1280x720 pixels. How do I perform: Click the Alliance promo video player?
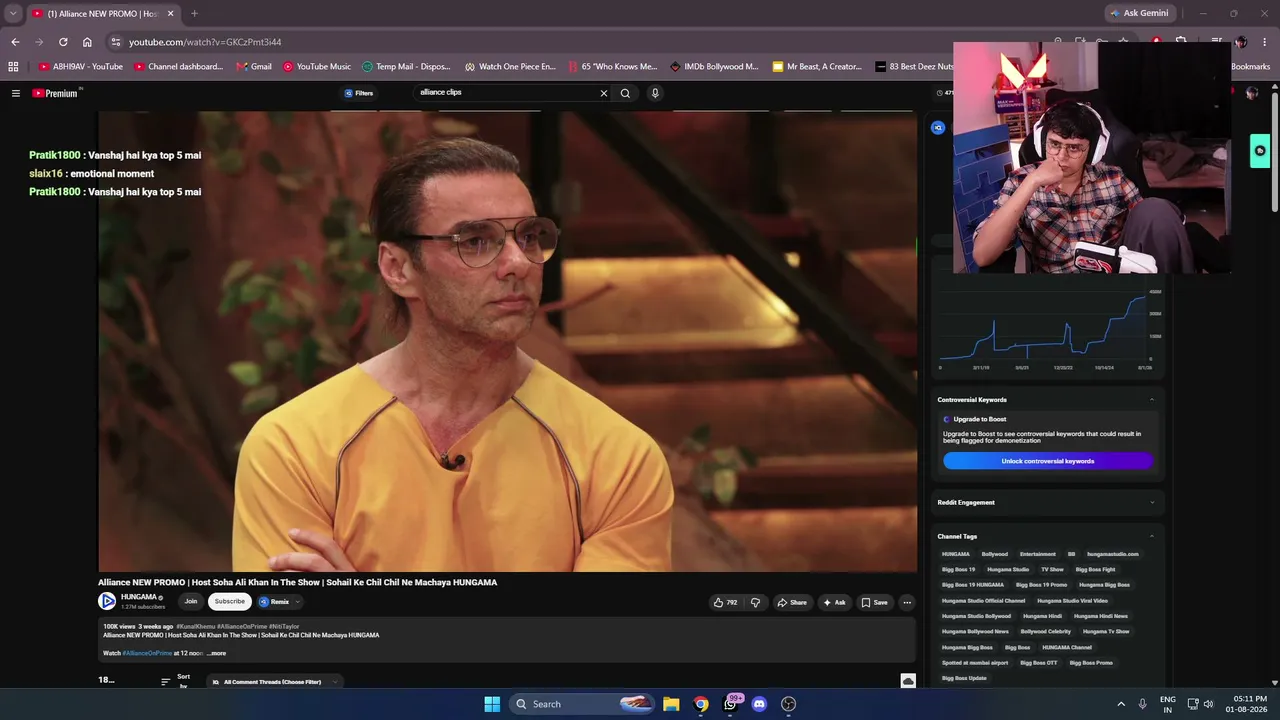tap(507, 341)
